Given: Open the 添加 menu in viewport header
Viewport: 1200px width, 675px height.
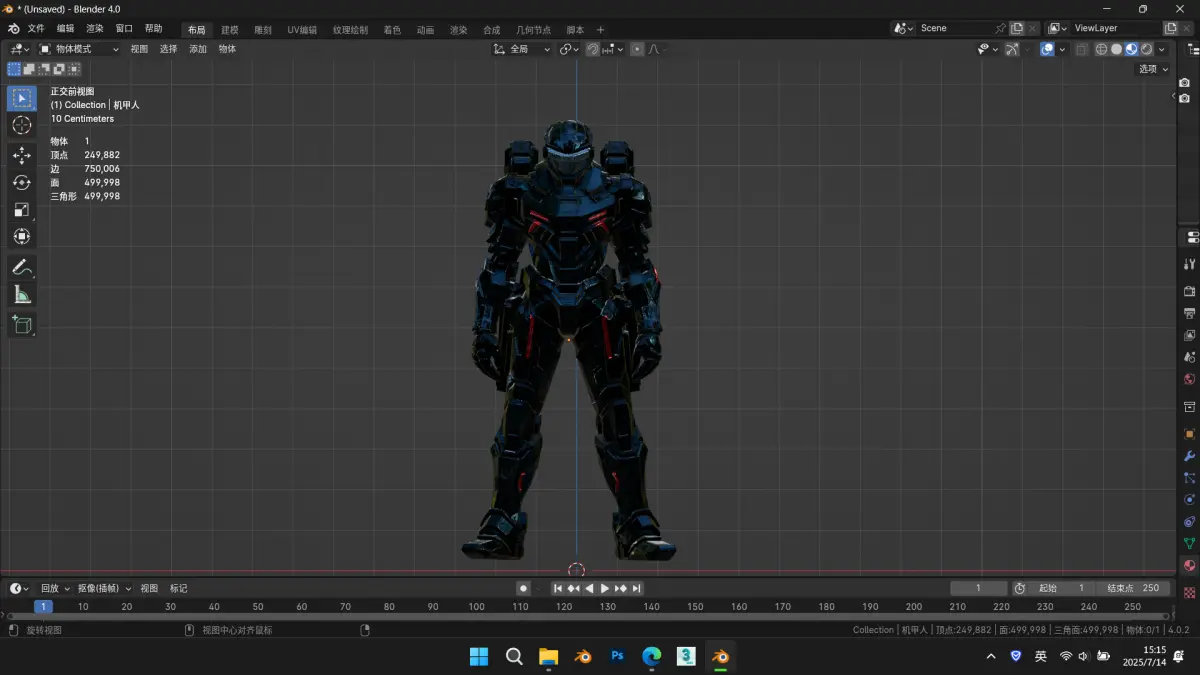Looking at the screenshot, I should [x=198, y=49].
